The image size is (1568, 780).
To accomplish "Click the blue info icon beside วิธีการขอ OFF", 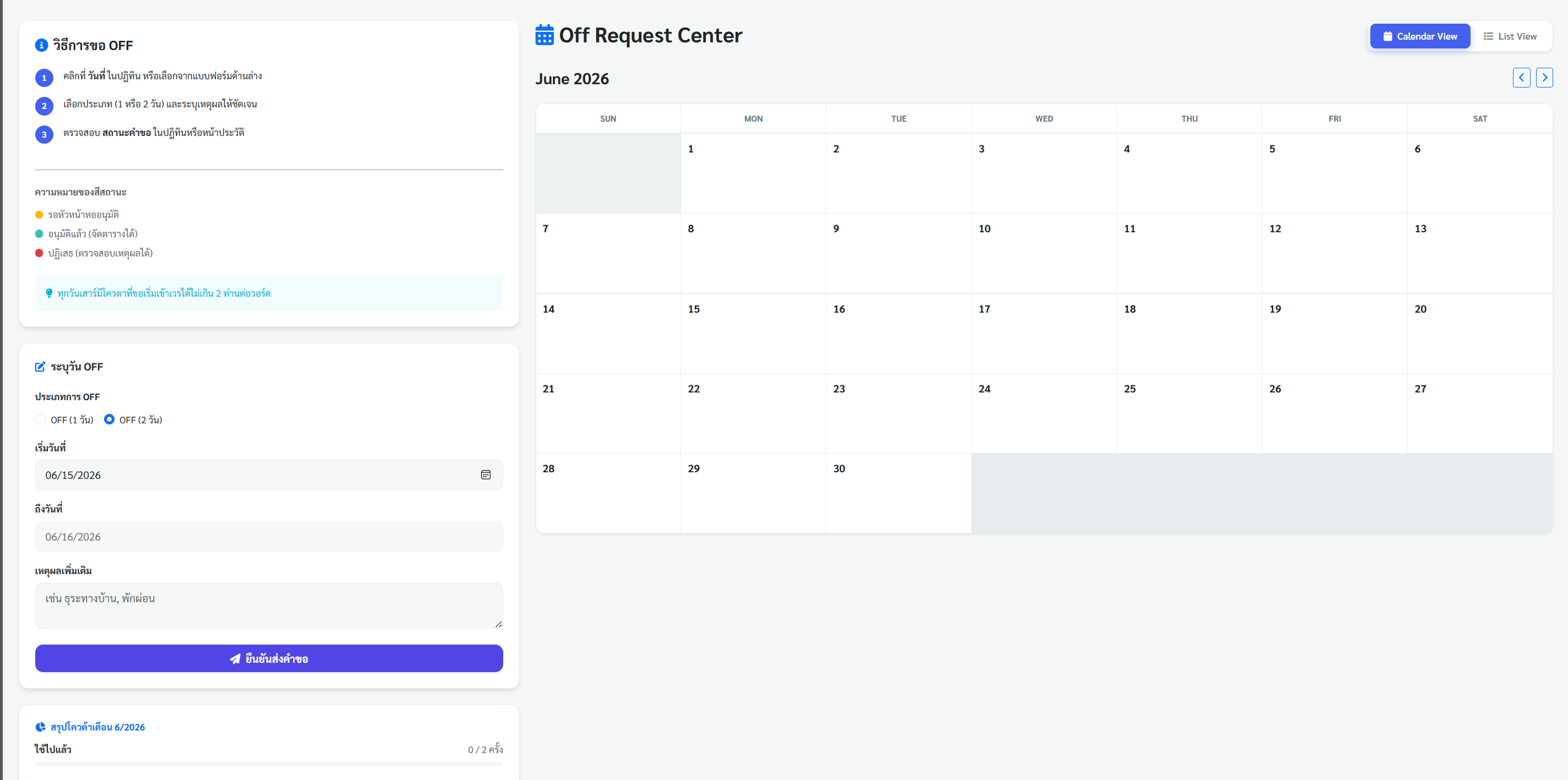I will [41, 45].
